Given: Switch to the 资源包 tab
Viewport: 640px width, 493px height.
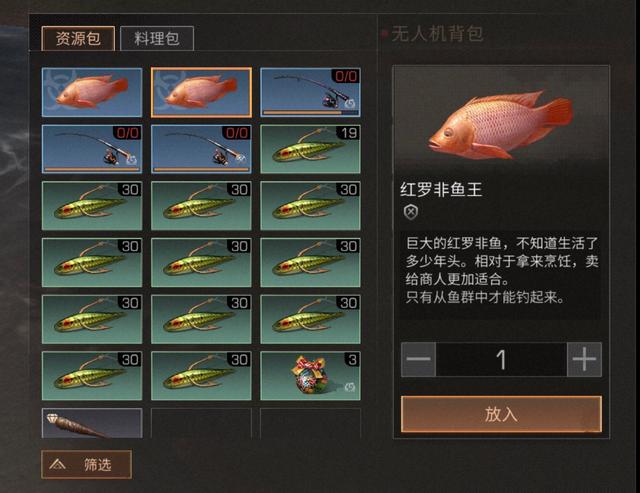Looking at the screenshot, I should [x=78, y=38].
